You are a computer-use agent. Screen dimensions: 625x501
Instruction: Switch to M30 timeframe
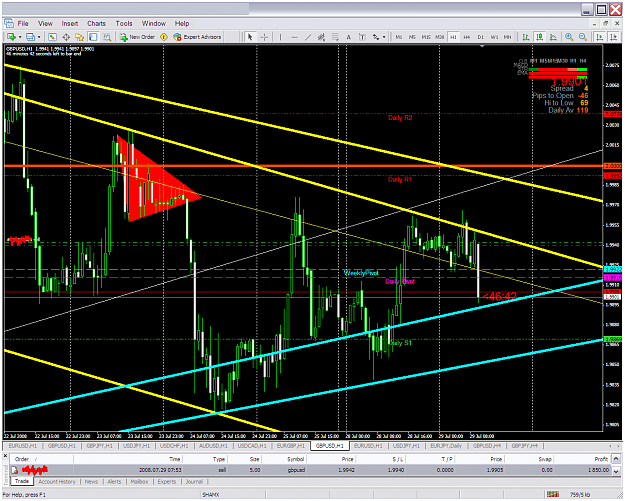point(440,37)
